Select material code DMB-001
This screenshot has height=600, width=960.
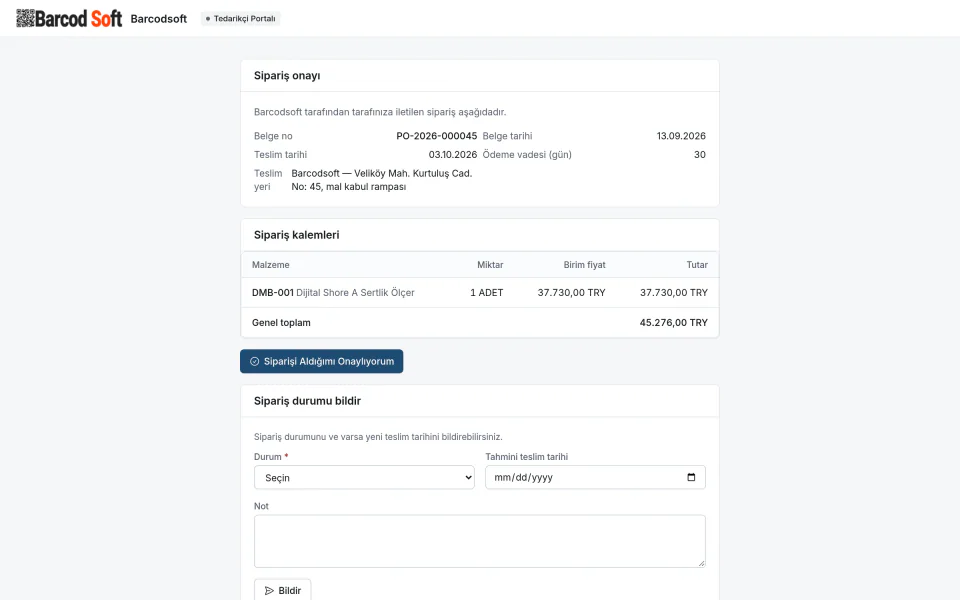(272, 293)
